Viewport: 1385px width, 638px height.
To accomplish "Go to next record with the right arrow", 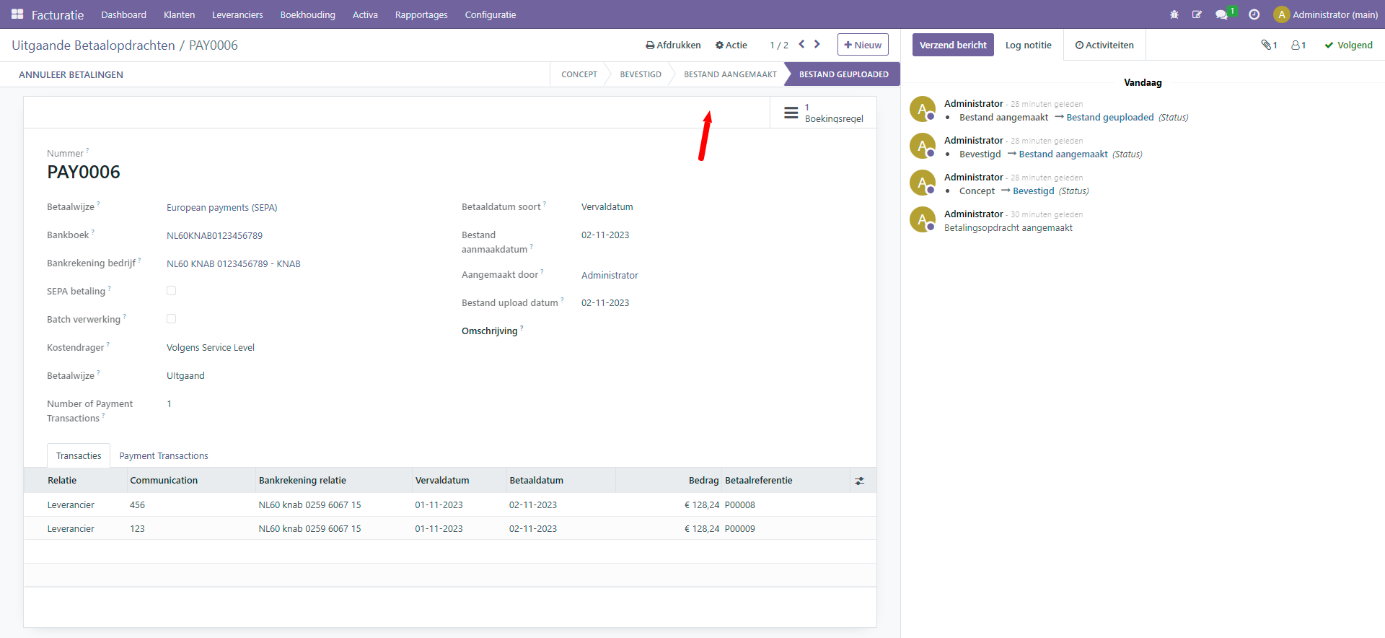I will click(x=817, y=45).
